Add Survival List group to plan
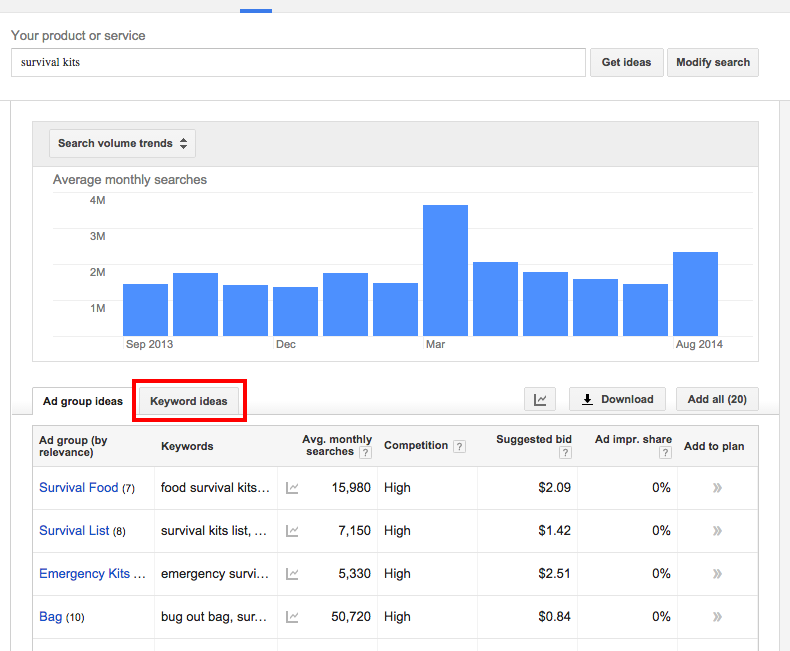This screenshot has height=651, width=790. point(717,531)
